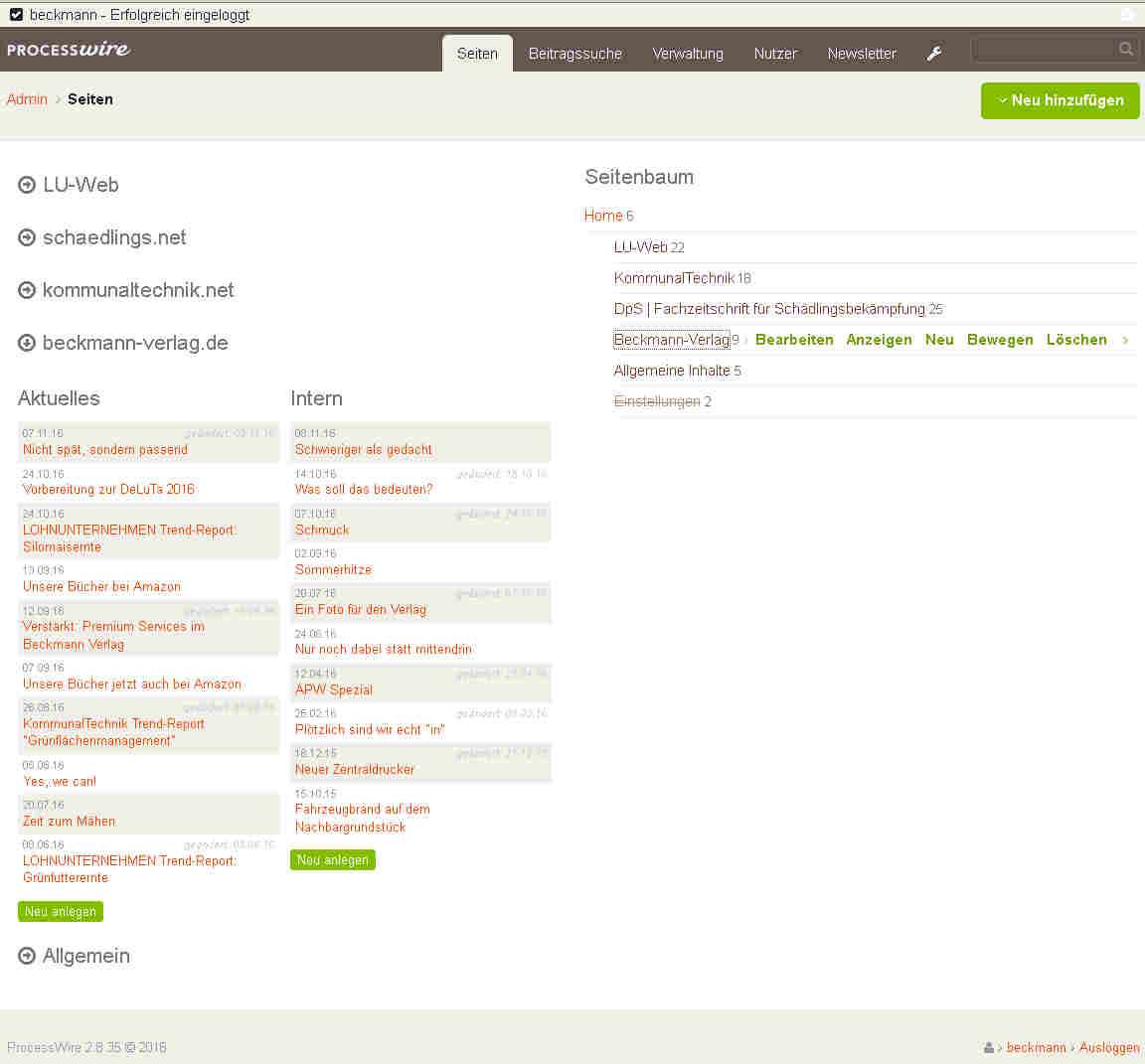Screen dimensions: 1145x1064
Task: Open the Newsletter menu
Action: point(861,54)
